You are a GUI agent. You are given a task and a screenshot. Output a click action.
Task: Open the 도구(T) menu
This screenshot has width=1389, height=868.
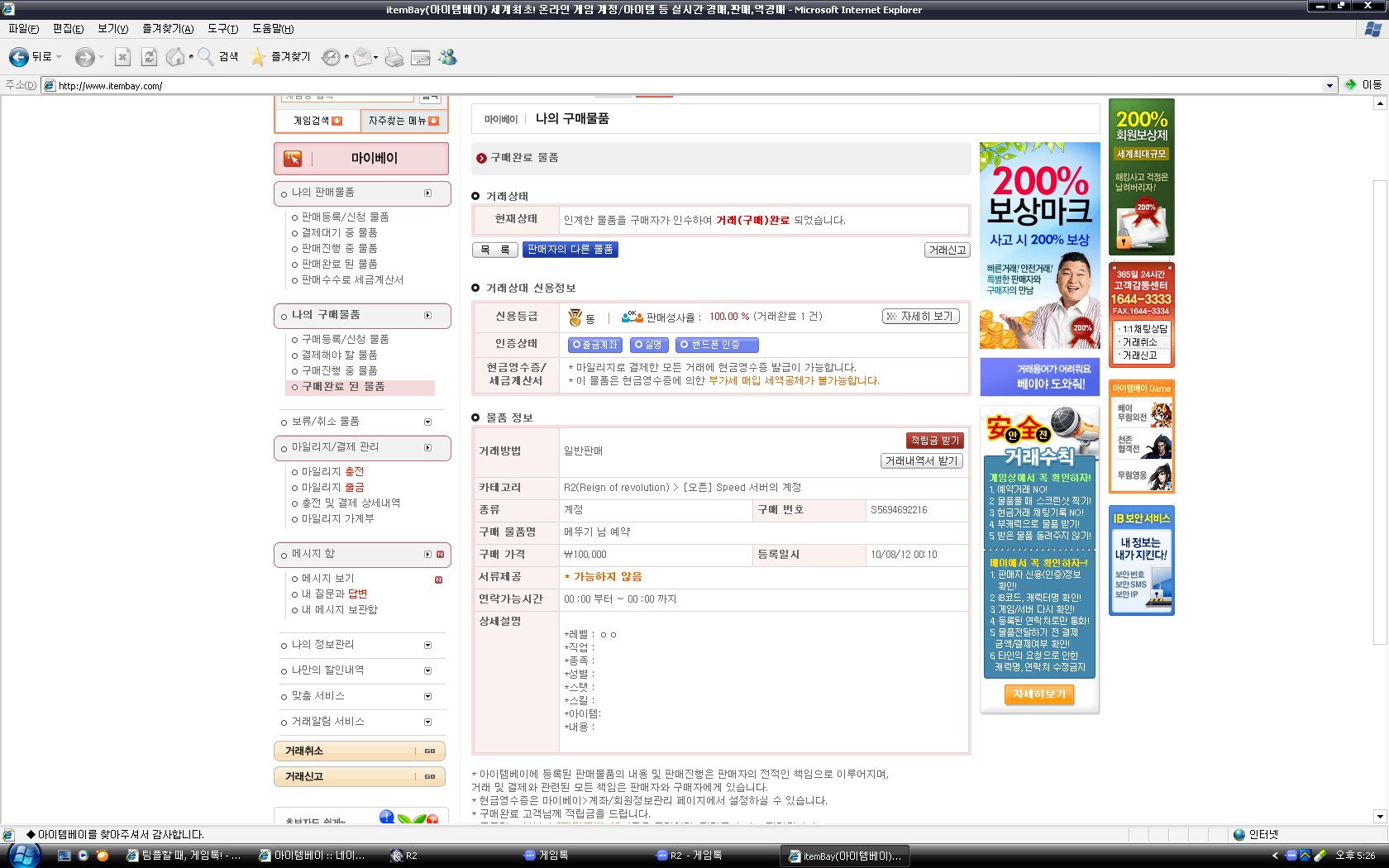(222, 28)
